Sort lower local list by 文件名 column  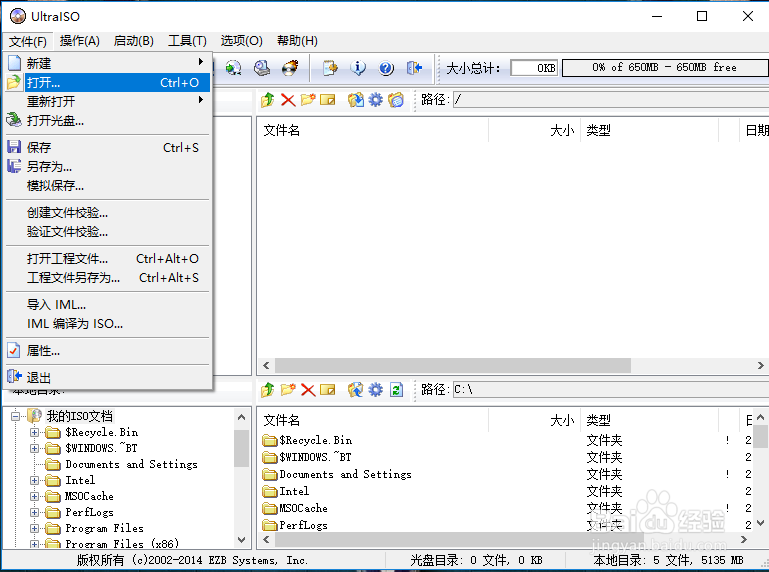[x=373, y=420]
